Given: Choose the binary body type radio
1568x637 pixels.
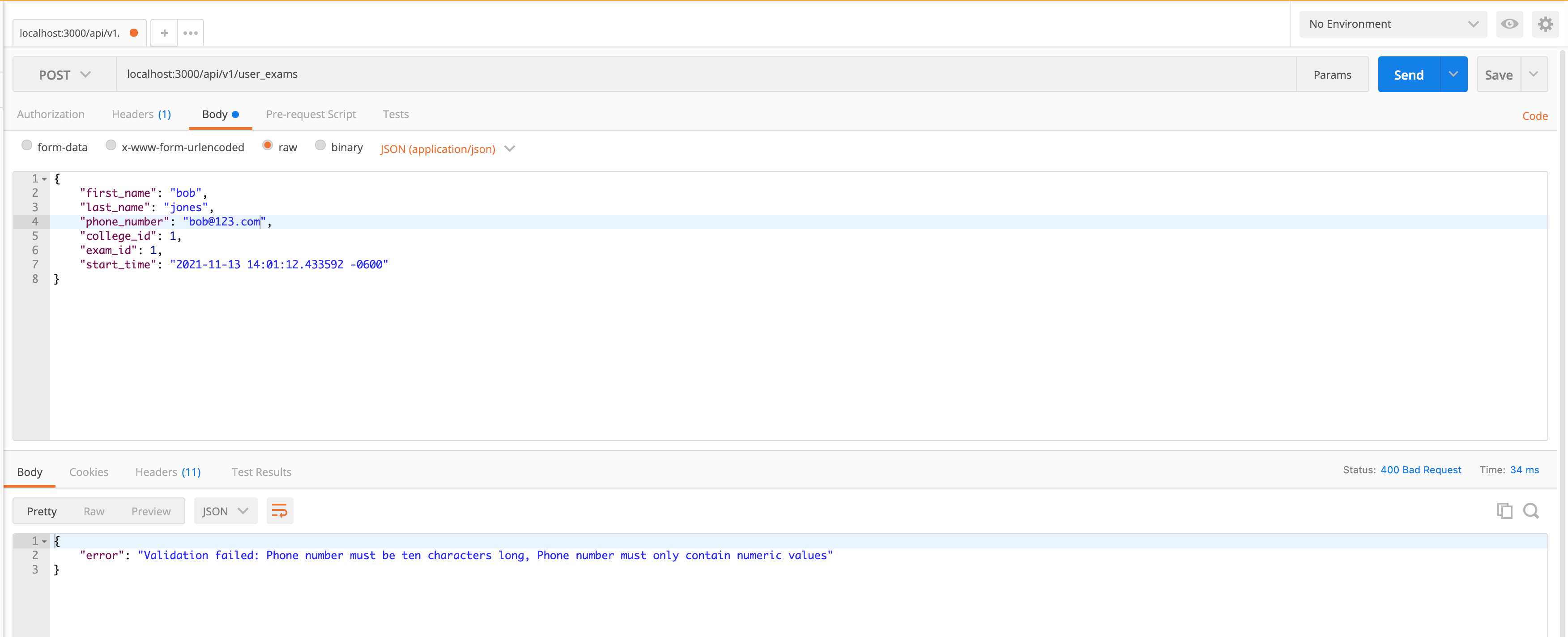Looking at the screenshot, I should pyautogui.click(x=320, y=145).
